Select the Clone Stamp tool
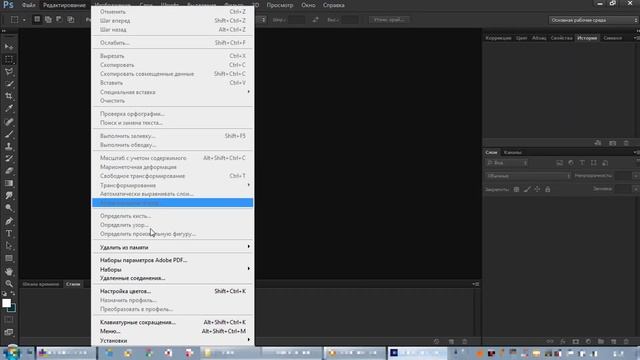 coord(9,146)
